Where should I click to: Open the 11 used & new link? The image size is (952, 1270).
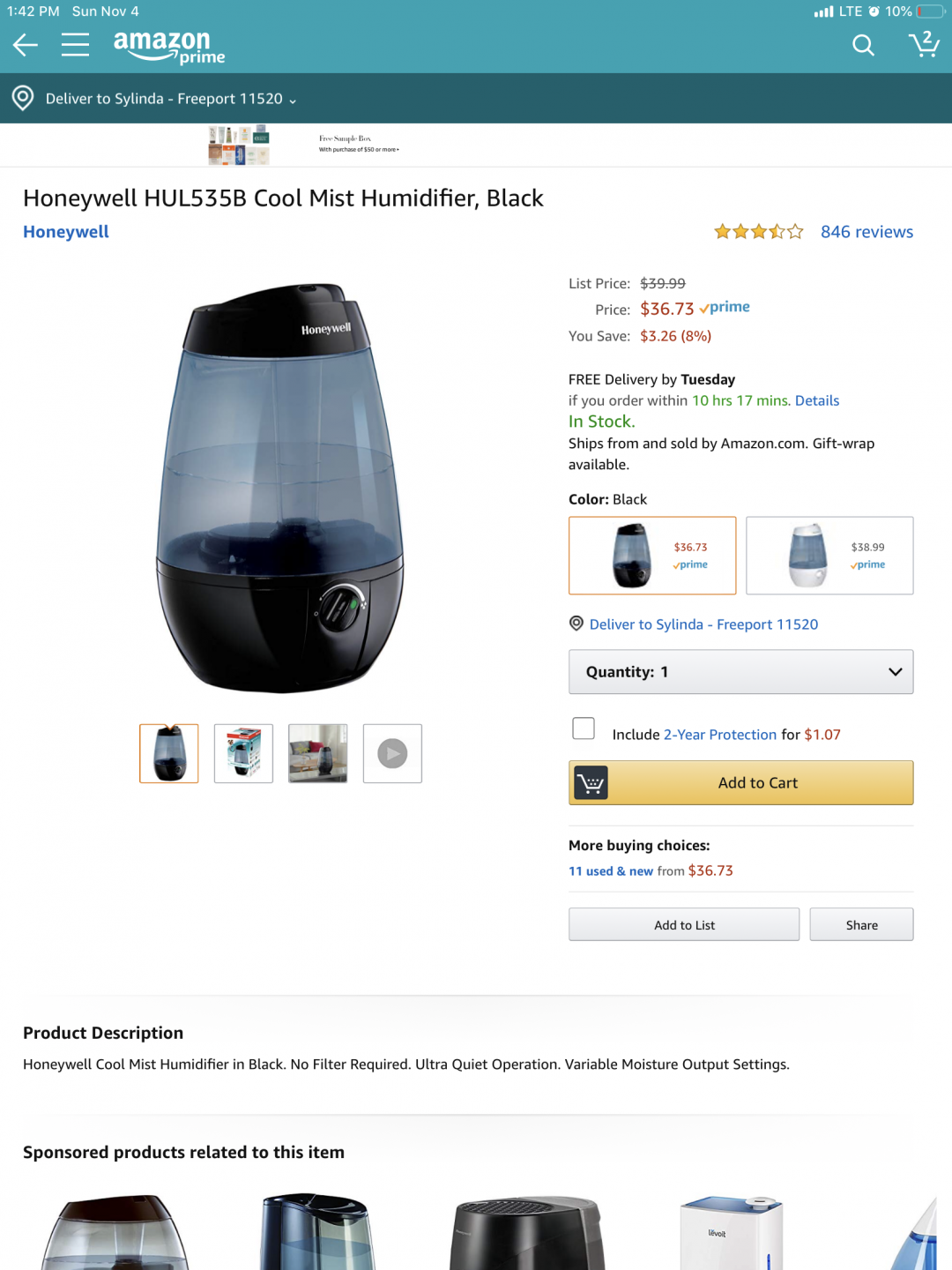[611, 870]
